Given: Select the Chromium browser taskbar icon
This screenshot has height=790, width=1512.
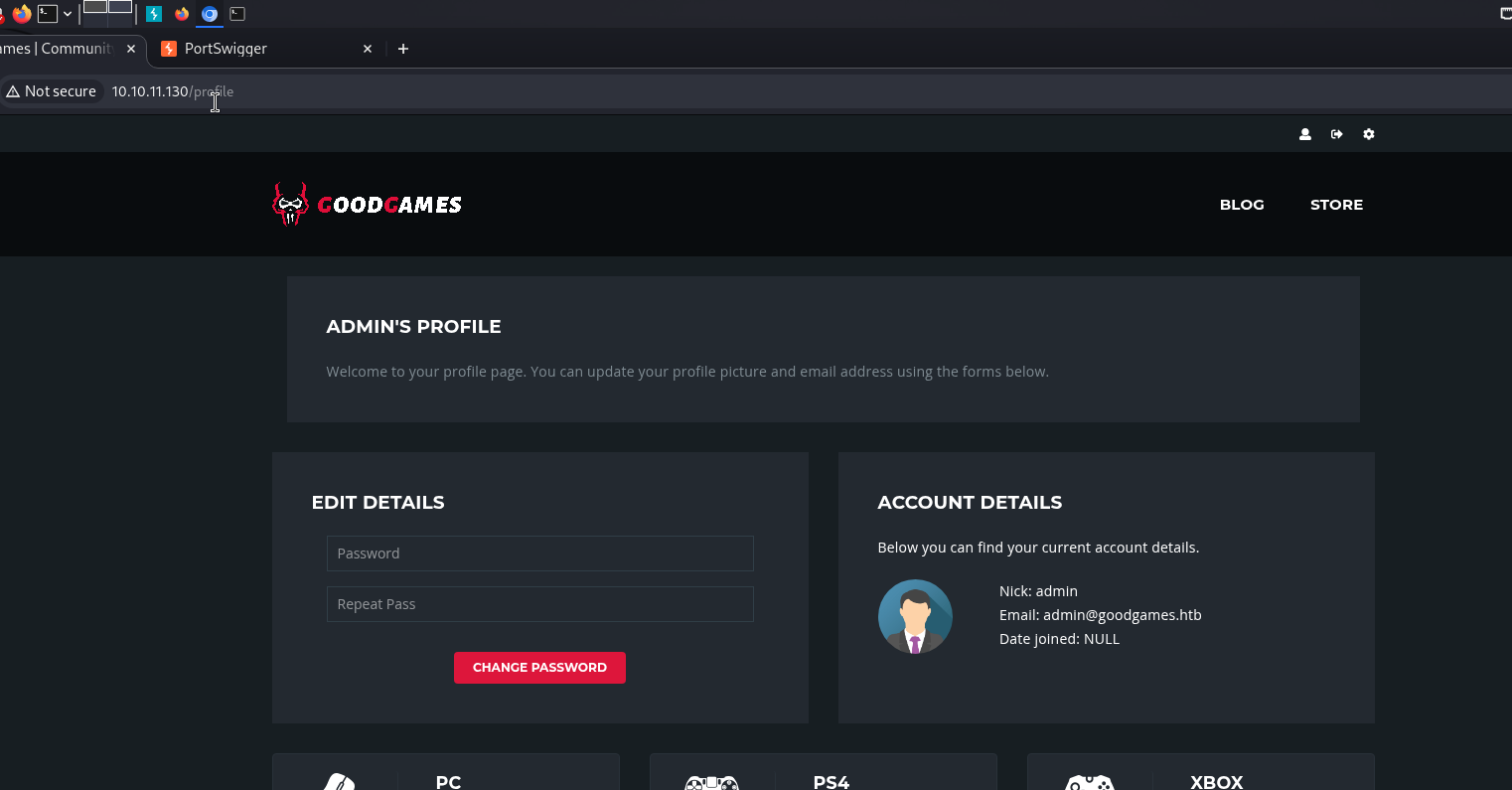Looking at the screenshot, I should point(210,14).
